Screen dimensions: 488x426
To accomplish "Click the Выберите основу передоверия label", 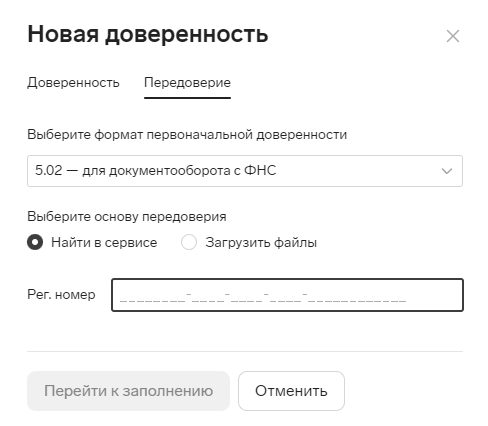I will pyautogui.click(x=127, y=216).
